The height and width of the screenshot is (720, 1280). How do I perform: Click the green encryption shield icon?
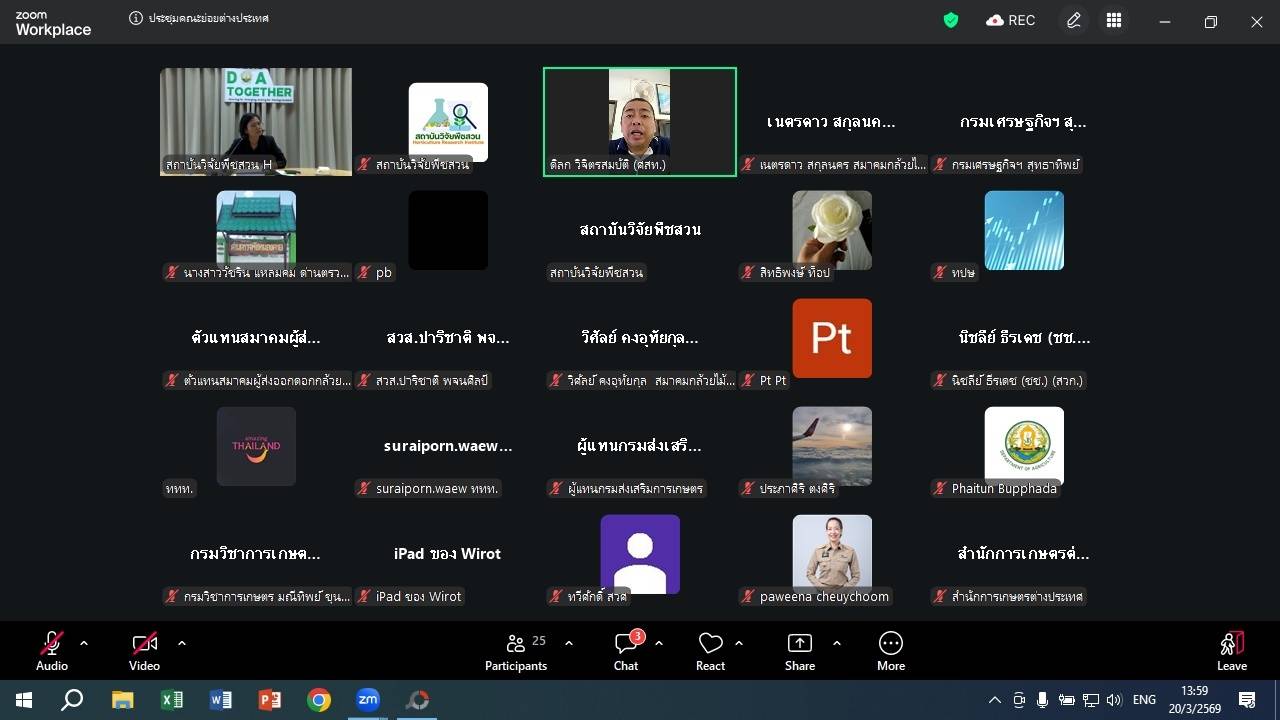point(951,20)
